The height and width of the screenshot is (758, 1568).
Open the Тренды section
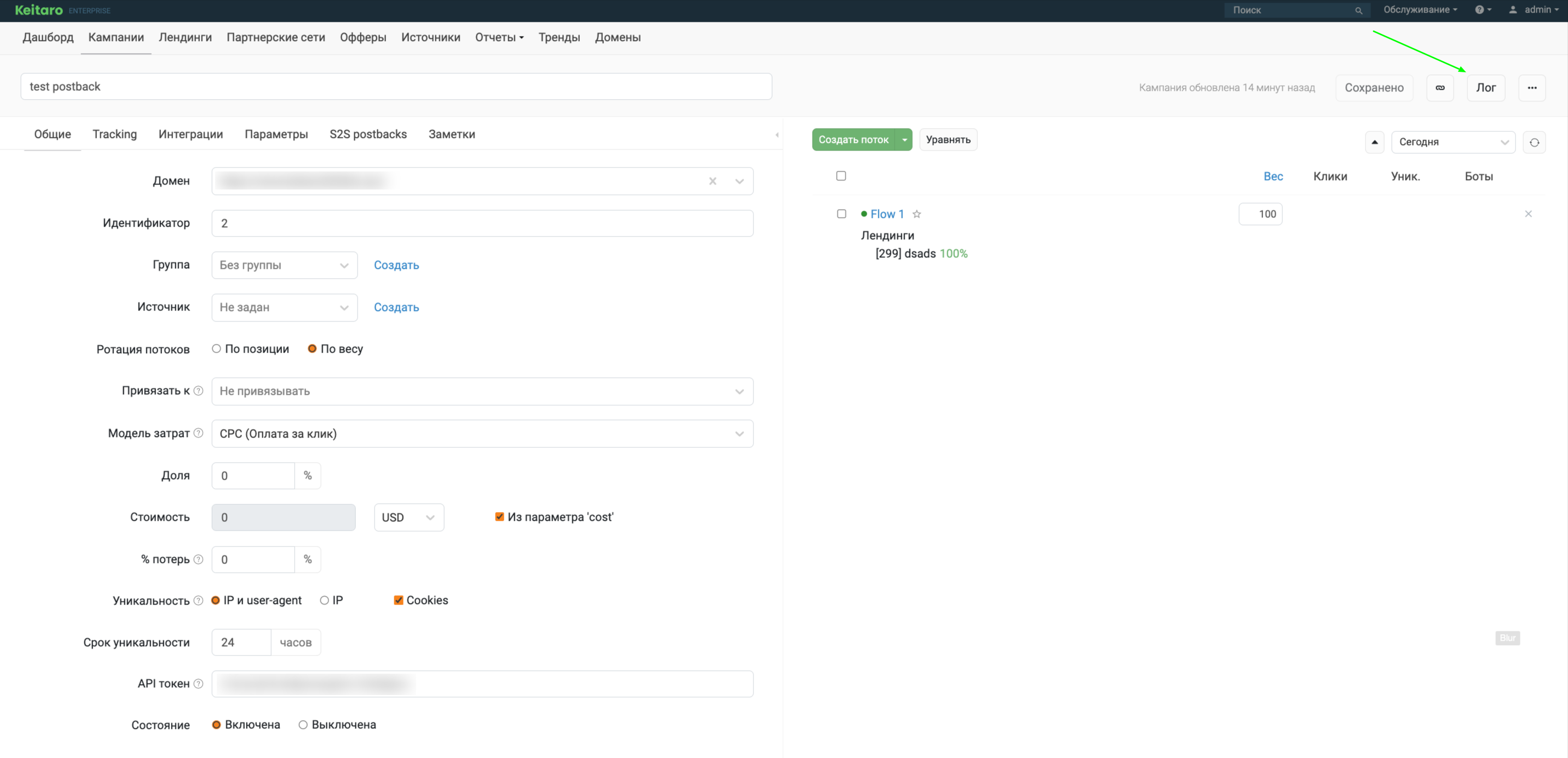[559, 38]
